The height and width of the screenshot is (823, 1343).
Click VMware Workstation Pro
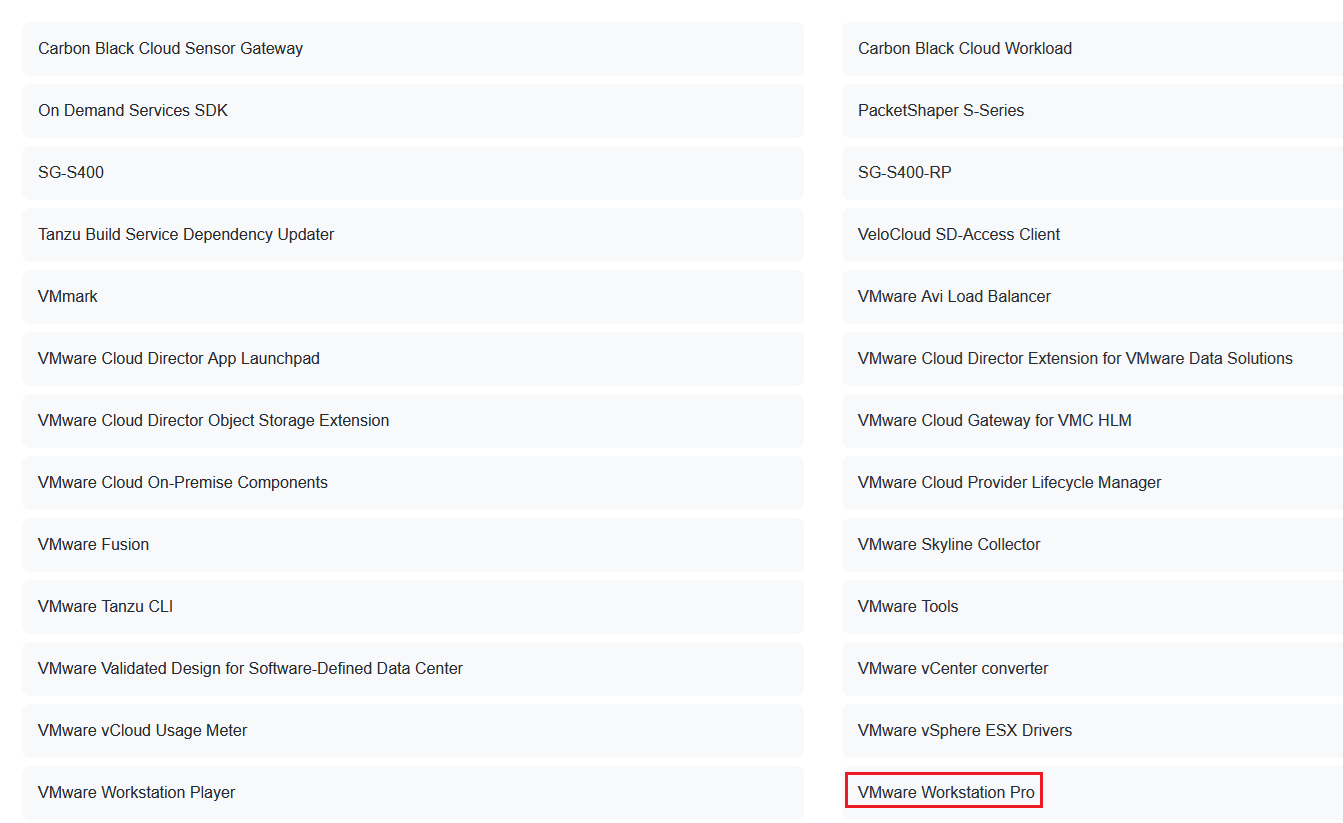click(x=1092, y=793)
